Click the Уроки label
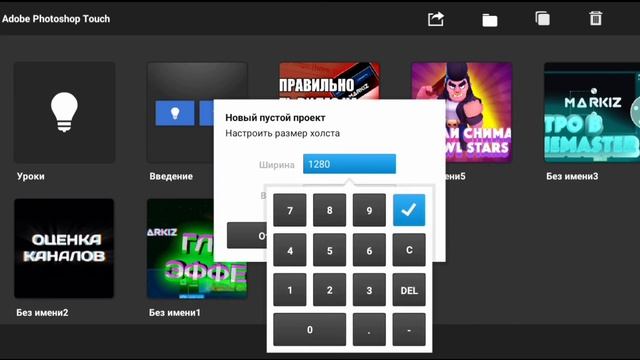Image resolution: width=640 pixels, height=360 pixels. pos(31,176)
